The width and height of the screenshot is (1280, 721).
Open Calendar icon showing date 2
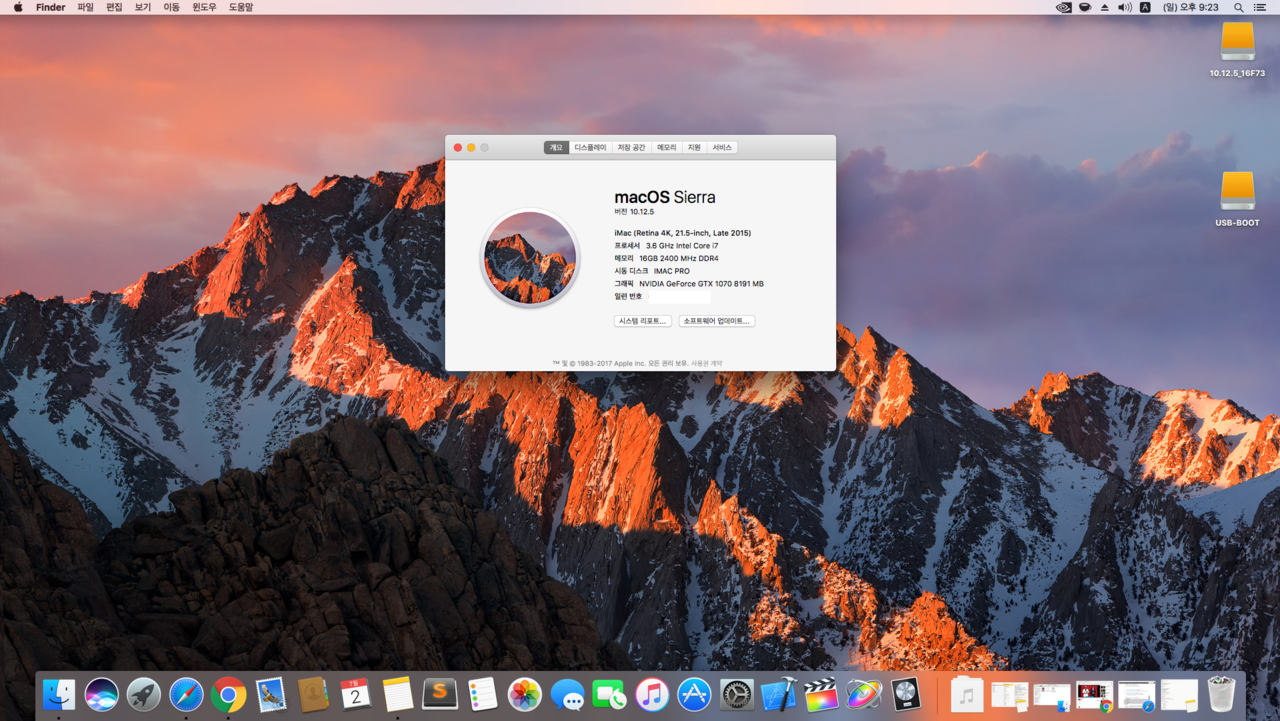click(x=356, y=694)
